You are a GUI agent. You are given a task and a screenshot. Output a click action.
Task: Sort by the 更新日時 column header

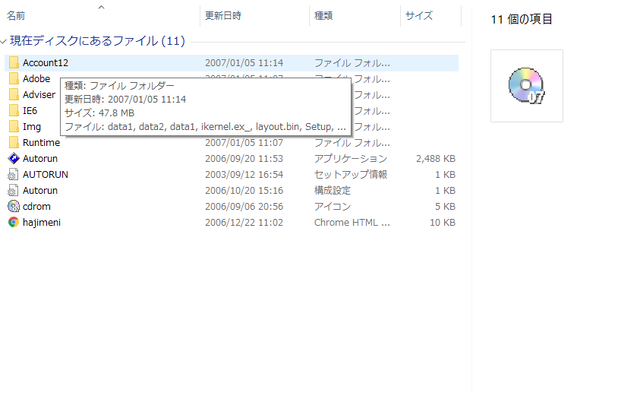coord(223,16)
